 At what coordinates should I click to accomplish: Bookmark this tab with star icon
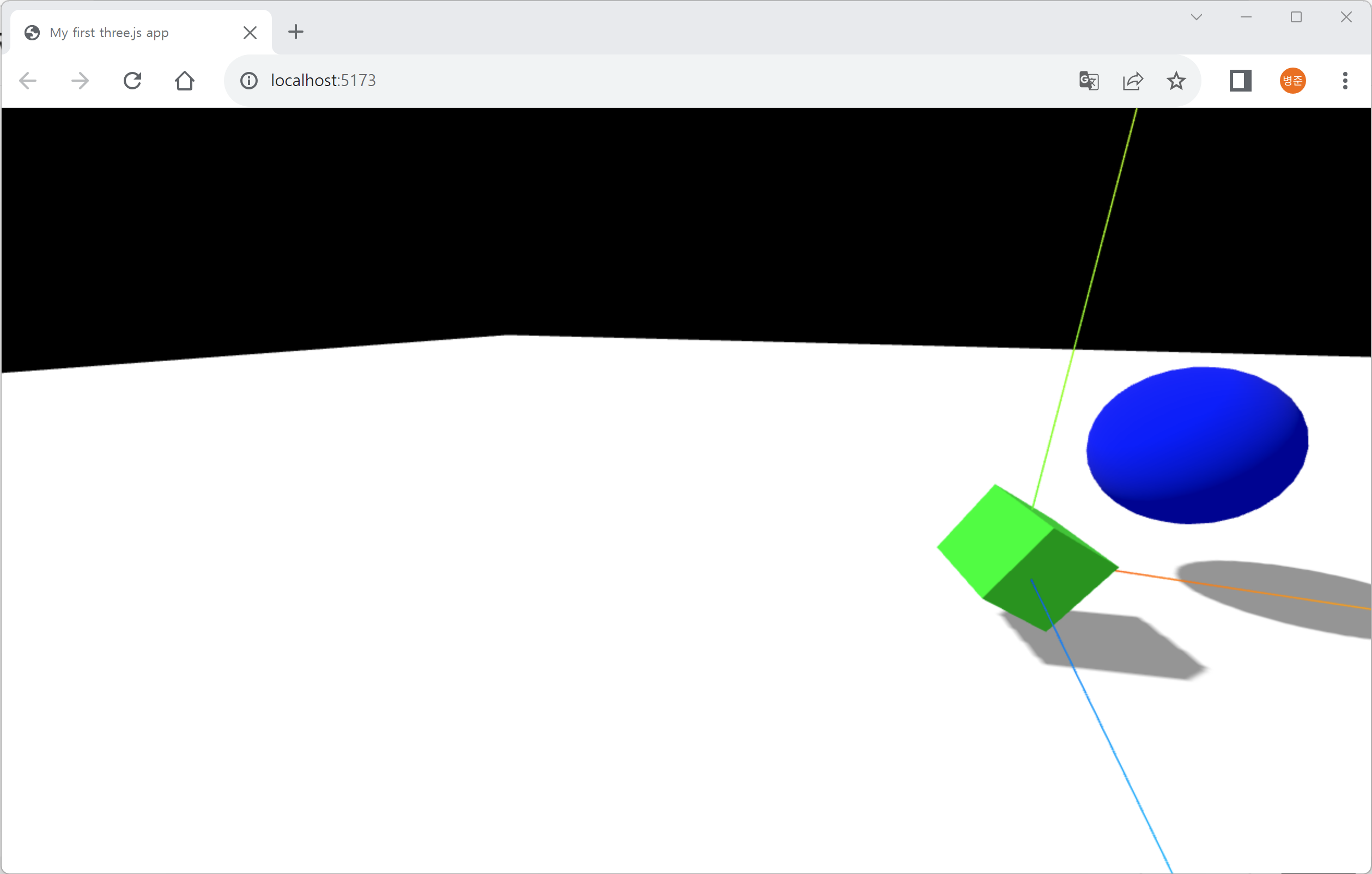1176,80
